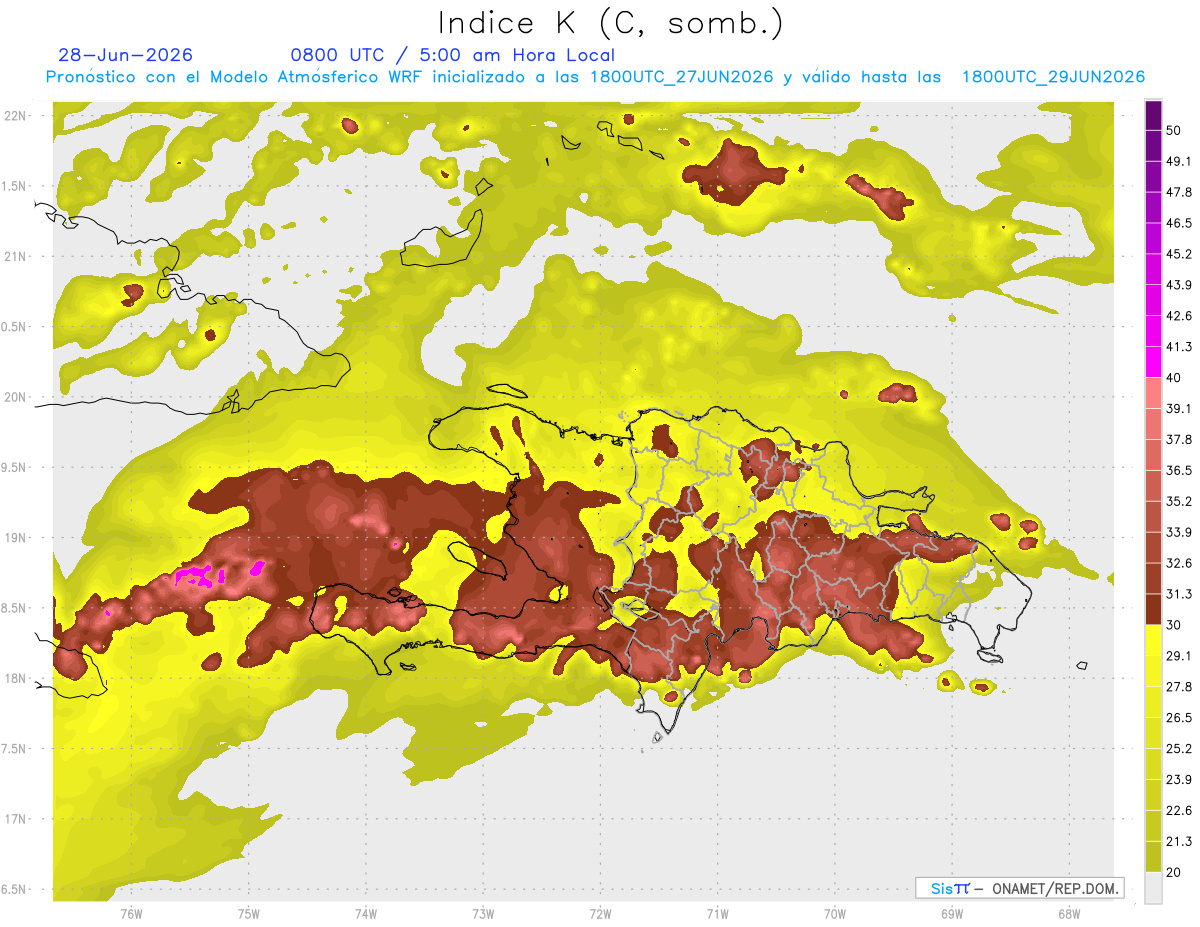Click the magenta colorbar segment between 40 and 41.3
The height and width of the screenshot is (927, 1200).
1153,362
